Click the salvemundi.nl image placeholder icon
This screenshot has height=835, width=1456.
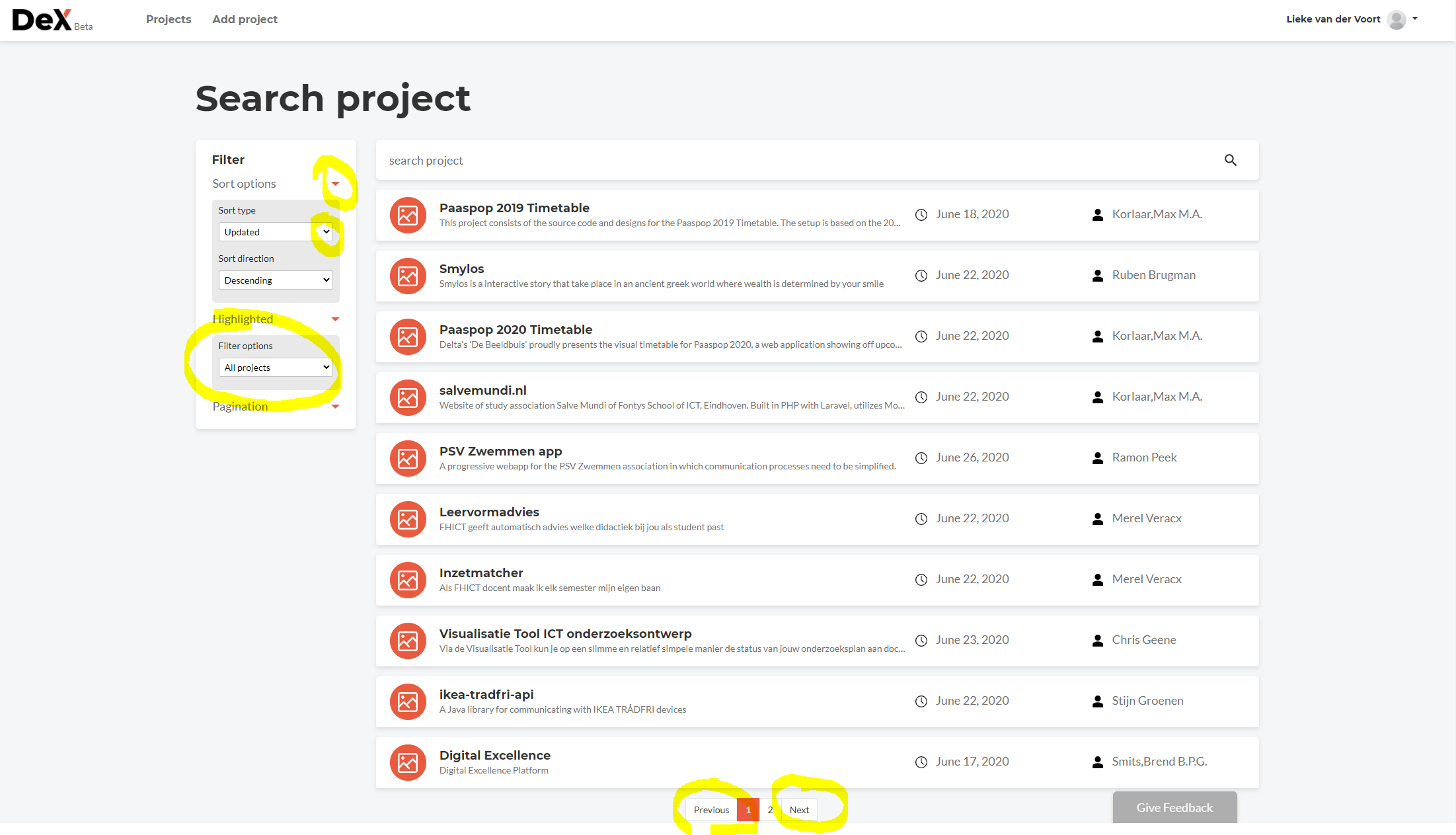pos(408,397)
